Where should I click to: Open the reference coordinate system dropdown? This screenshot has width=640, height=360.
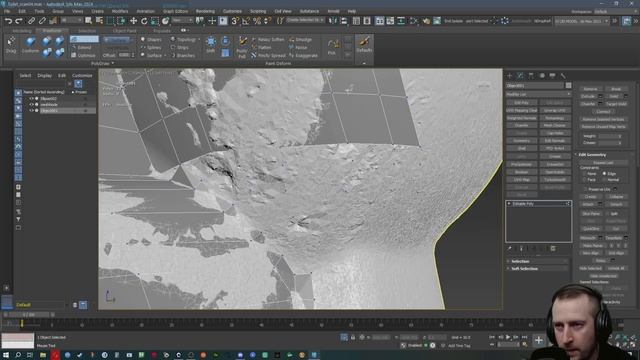pyautogui.click(x=182, y=20)
